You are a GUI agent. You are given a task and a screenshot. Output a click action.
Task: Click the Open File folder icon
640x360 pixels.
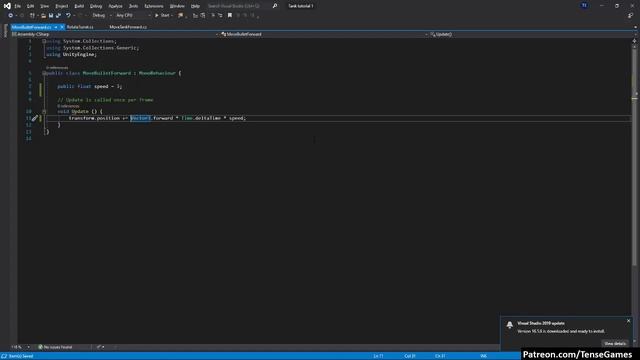43,16
